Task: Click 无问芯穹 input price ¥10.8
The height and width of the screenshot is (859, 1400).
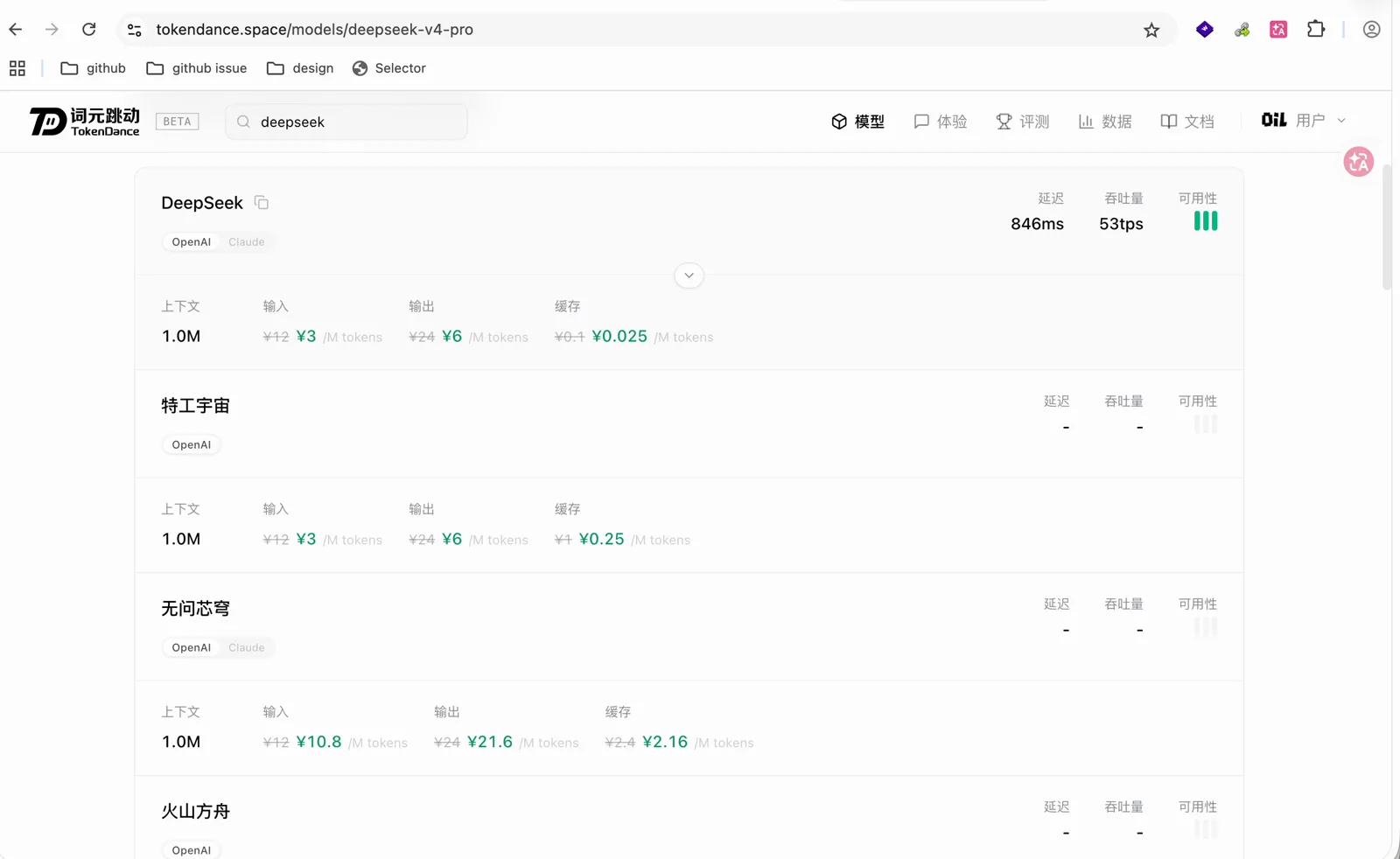Action: (318, 742)
